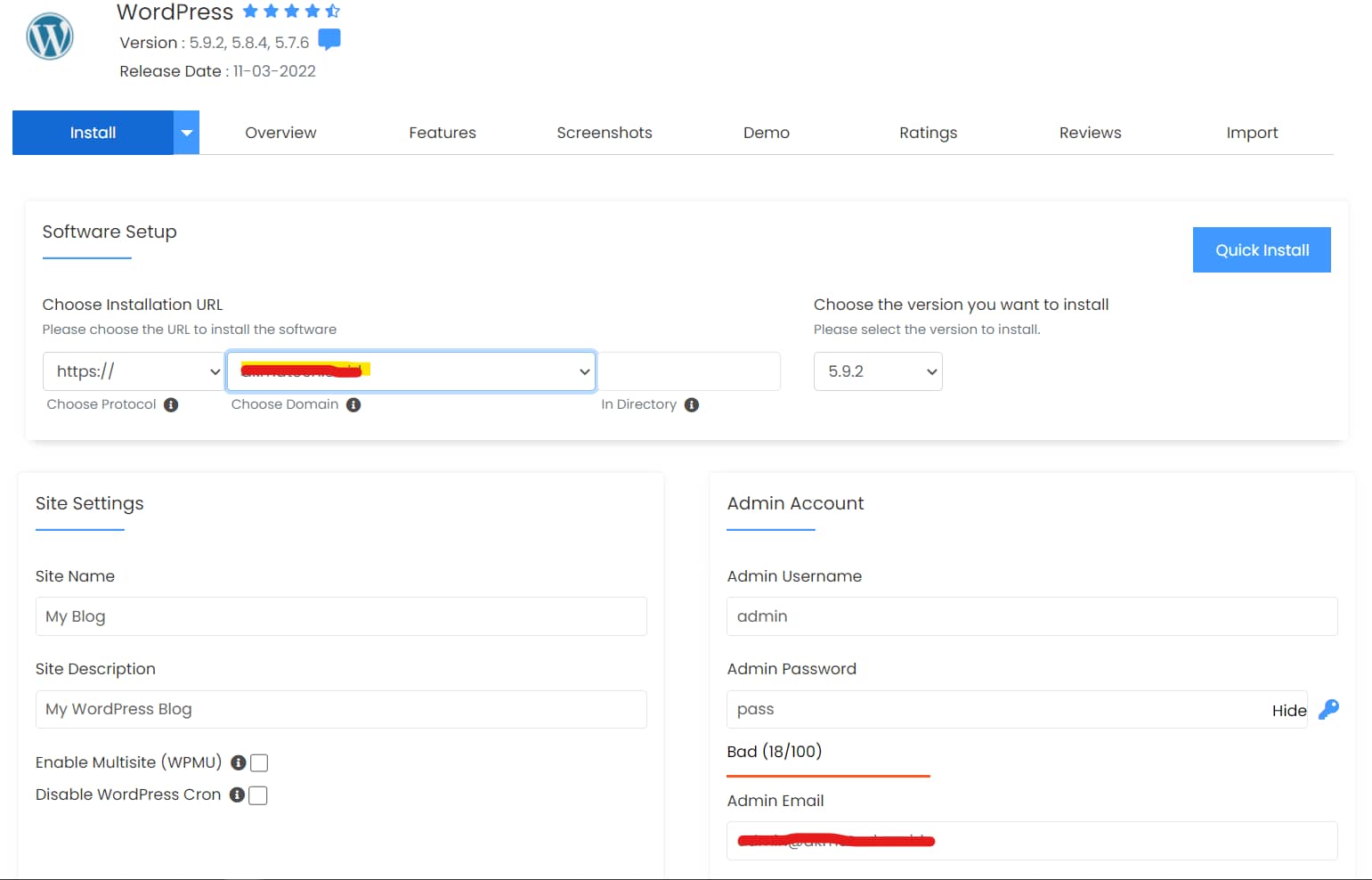Open the Ratings tab

pos(929,133)
